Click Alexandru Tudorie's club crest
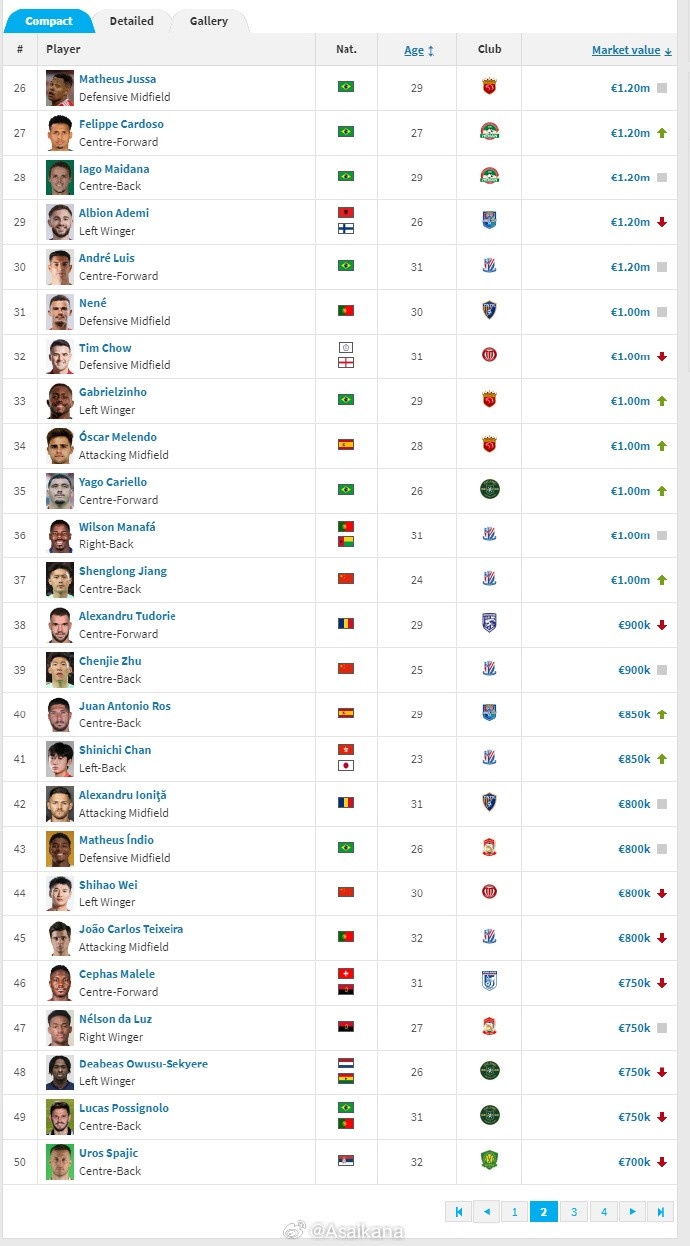 click(489, 624)
